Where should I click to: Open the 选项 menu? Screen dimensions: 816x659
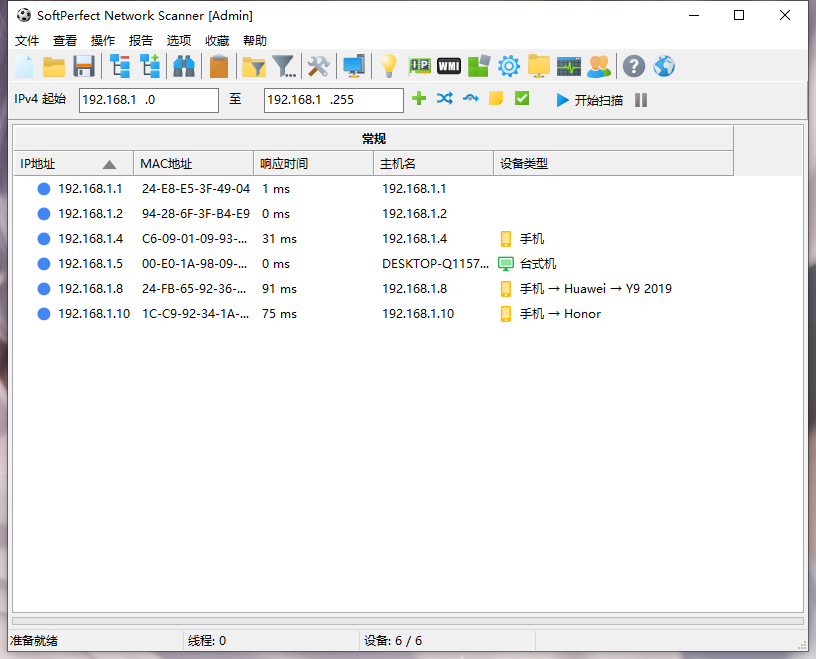pyautogui.click(x=179, y=41)
